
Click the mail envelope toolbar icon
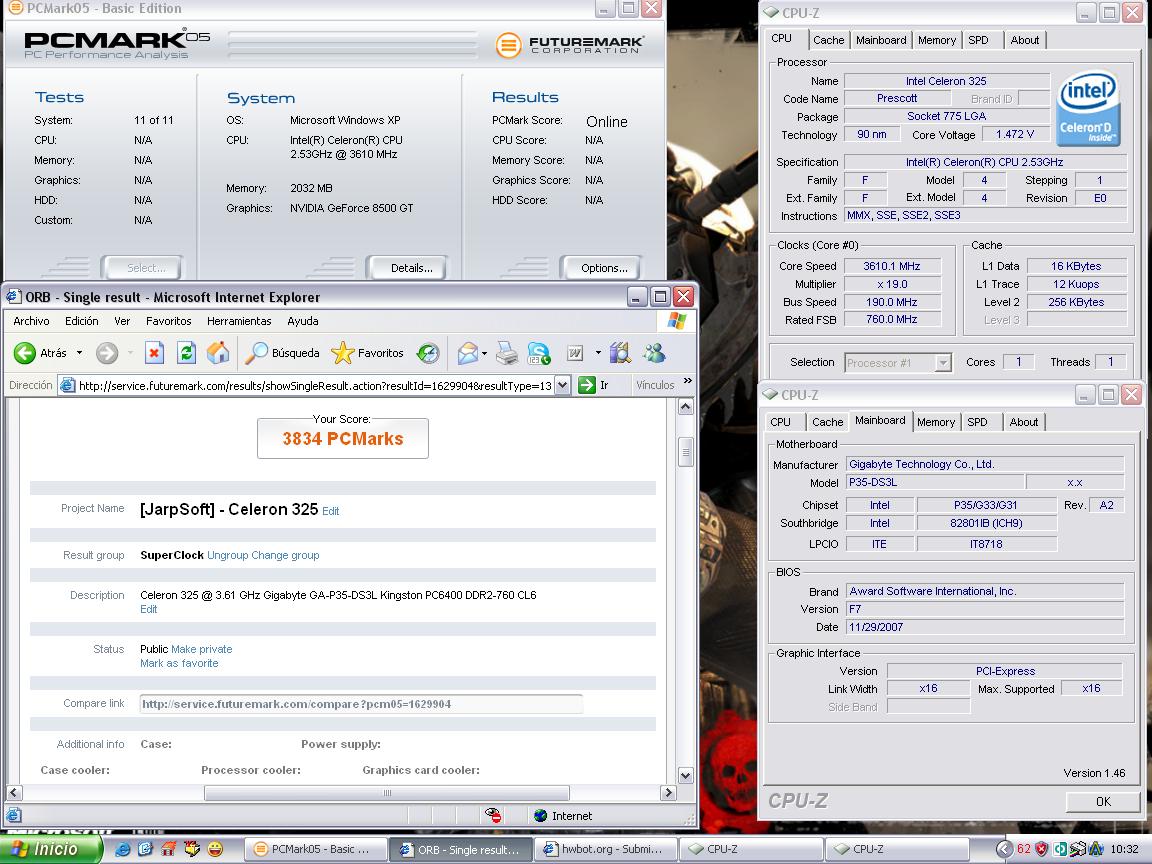(x=467, y=353)
